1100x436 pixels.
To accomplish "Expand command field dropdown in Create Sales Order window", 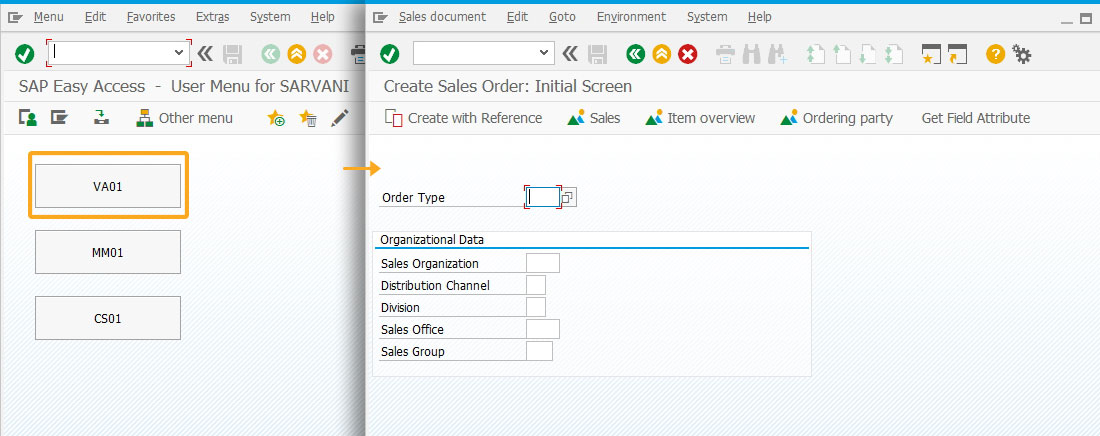I will point(544,53).
